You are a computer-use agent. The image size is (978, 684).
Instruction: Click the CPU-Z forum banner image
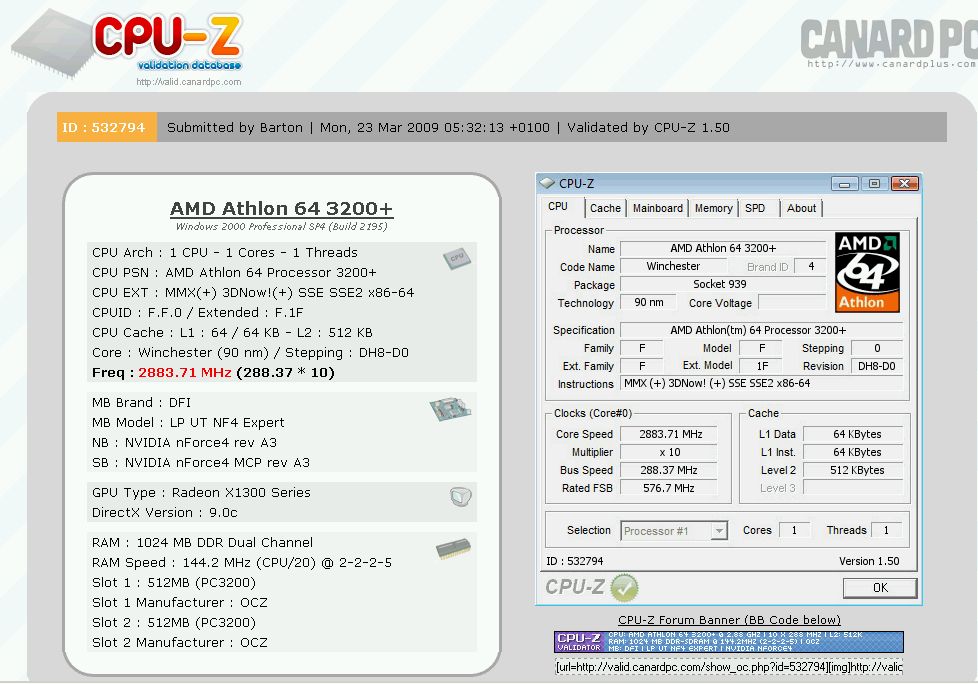click(729, 642)
